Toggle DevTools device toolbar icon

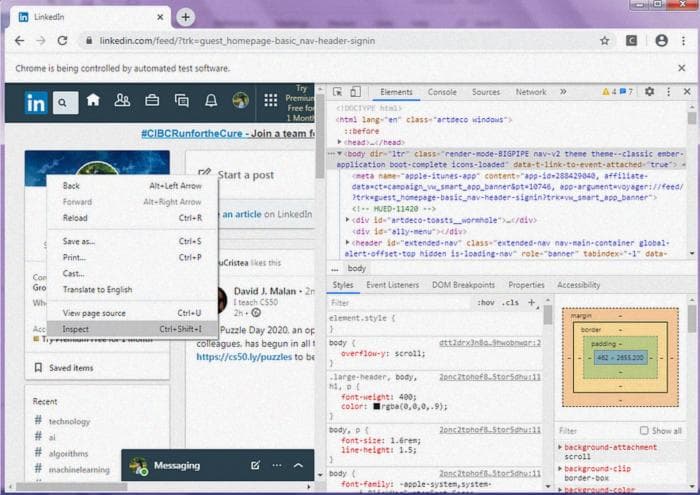(x=355, y=92)
